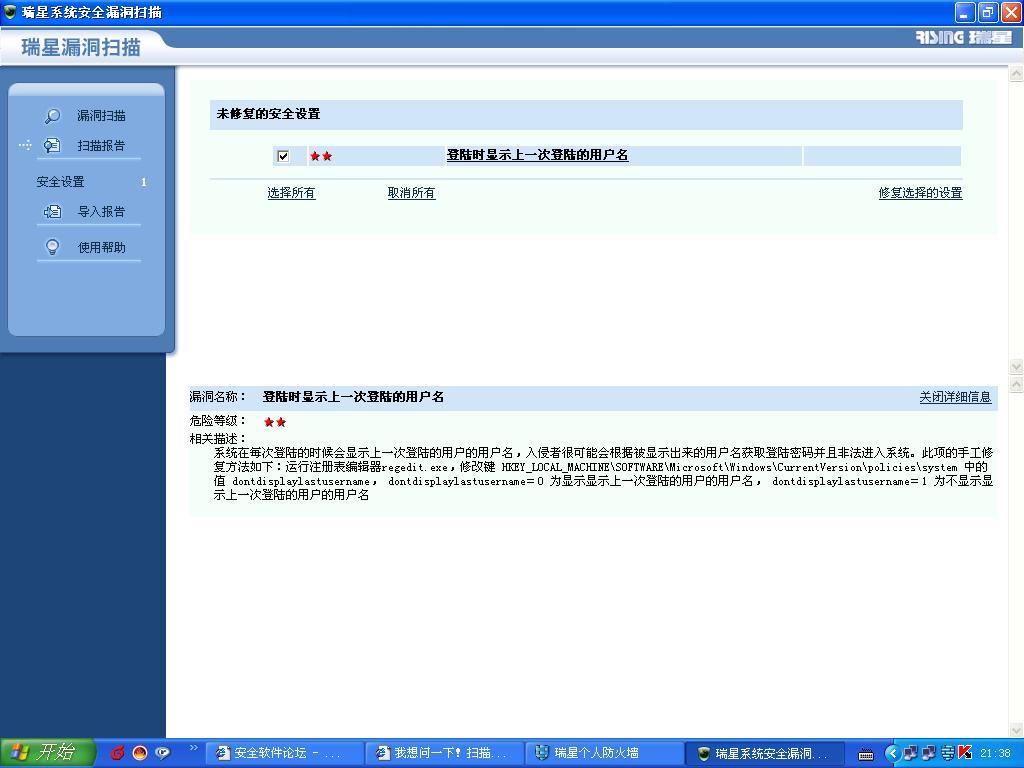Click the lightbulb icon beside 使用帮助
Viewport: 1024px width, 768px height.
(x=52, y=247)
